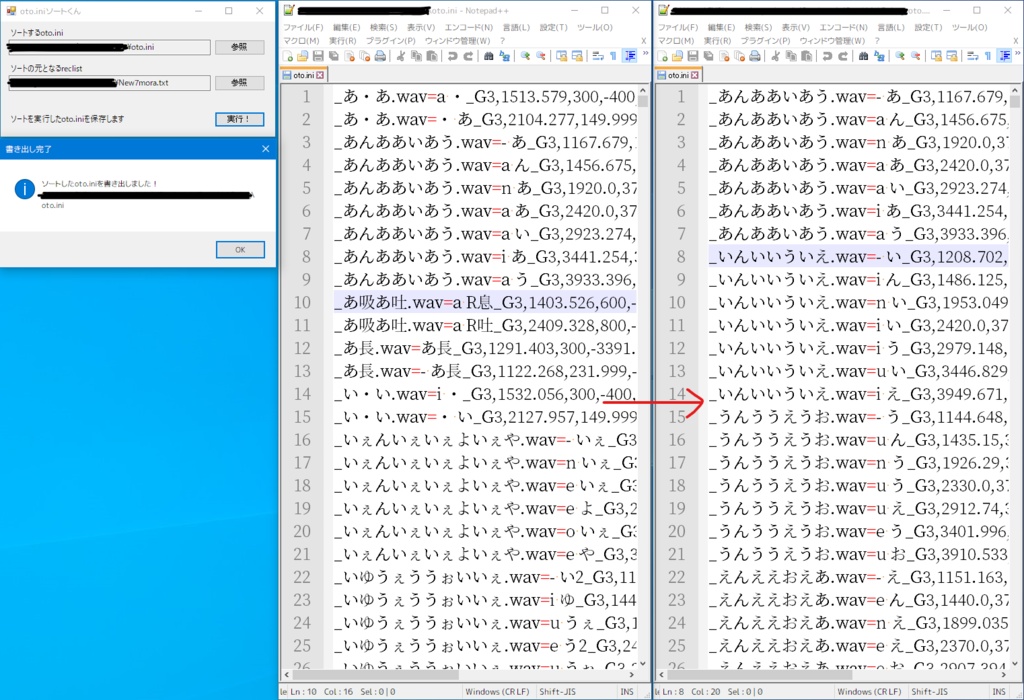The height and width of the screenshot is (700, 1024).
Task: Click line 10 'あ吸あ吐.wav=a R息' in left Notepad++
Action: coord(485,302)
